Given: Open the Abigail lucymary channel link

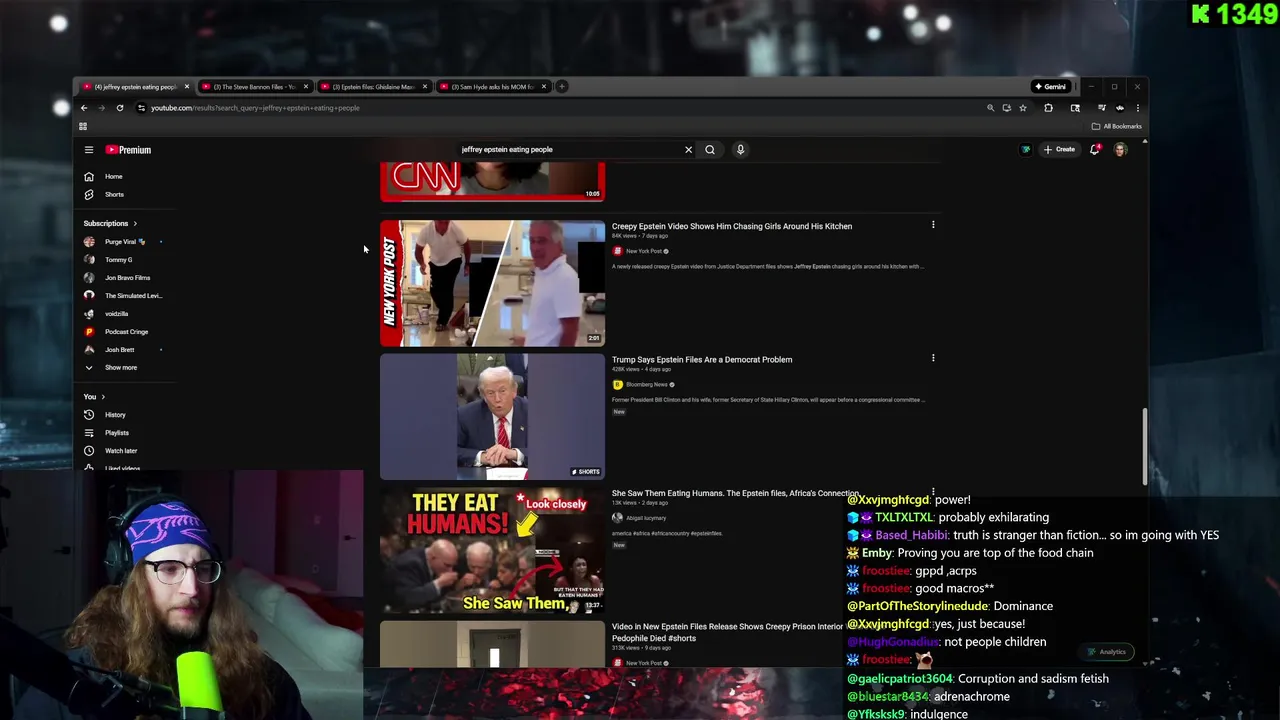Looking at the screenshot, I should (x=646, y=518).
